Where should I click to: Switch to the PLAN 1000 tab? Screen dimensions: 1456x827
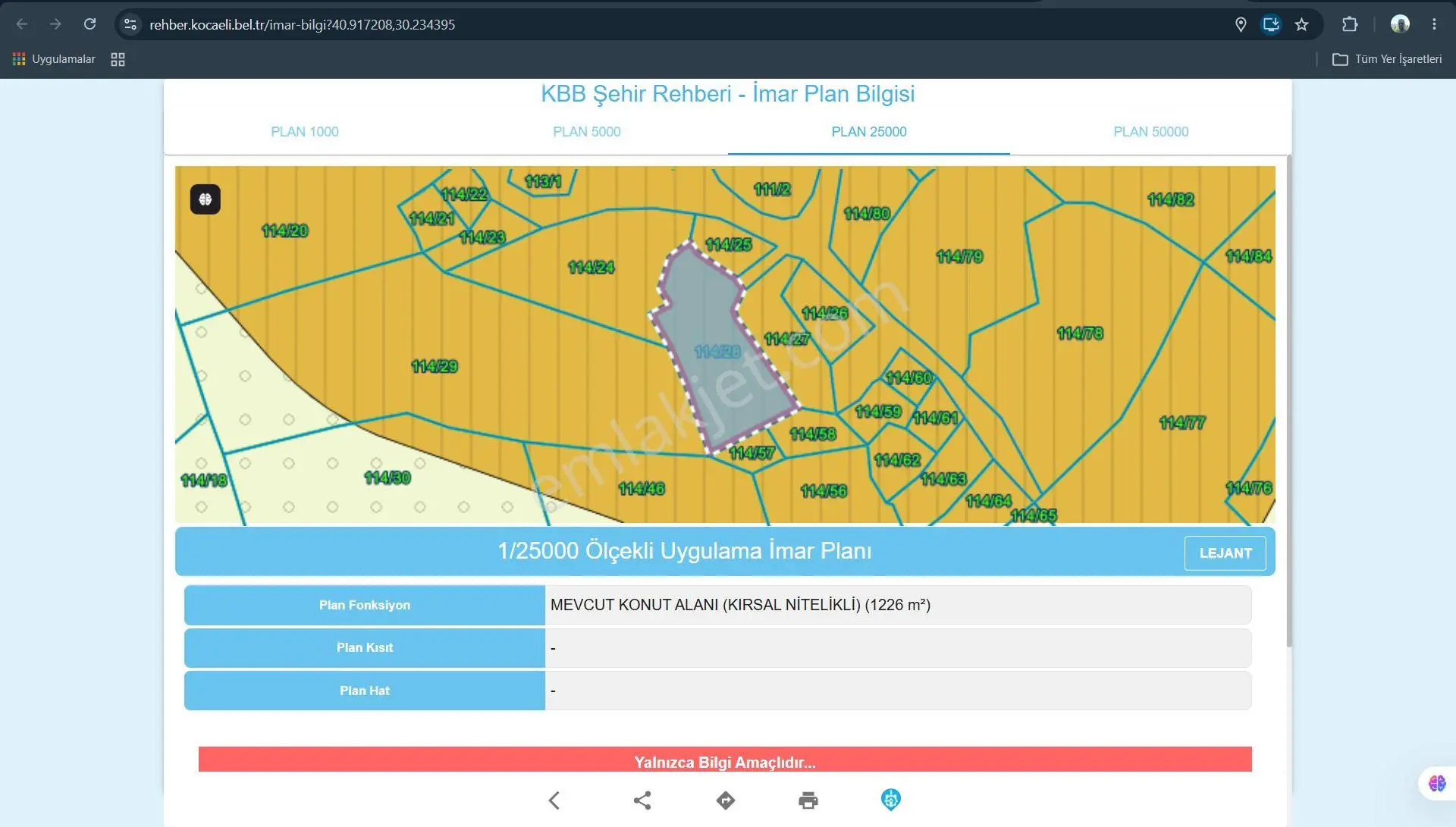point(305,132)
